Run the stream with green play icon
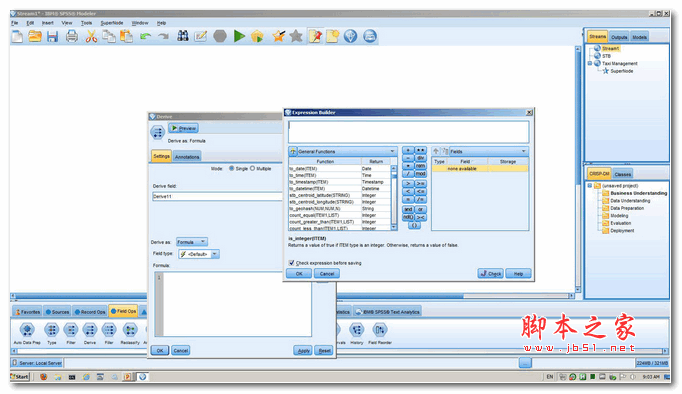Screen dimensions: 682x394 coord(239,36)
